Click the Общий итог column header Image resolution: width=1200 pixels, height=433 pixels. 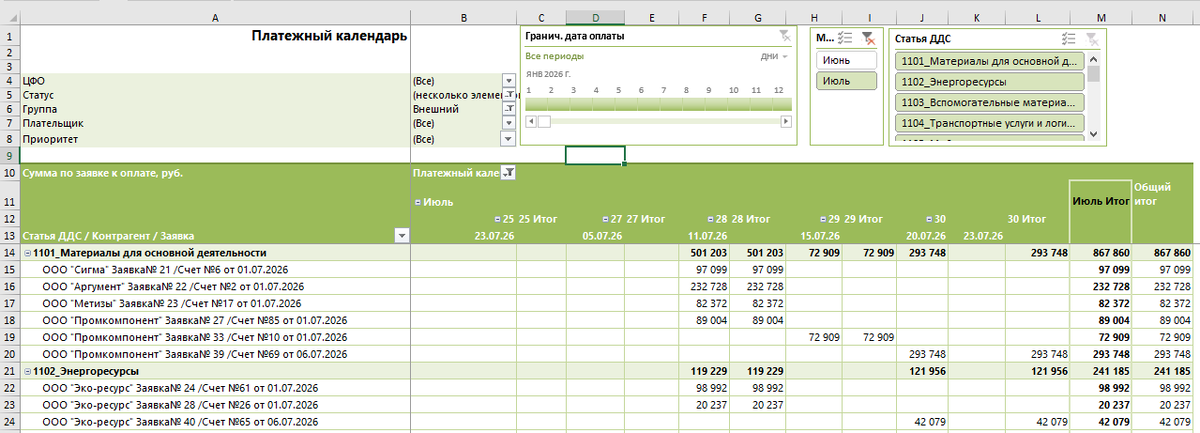click(x=1162, y=194)
